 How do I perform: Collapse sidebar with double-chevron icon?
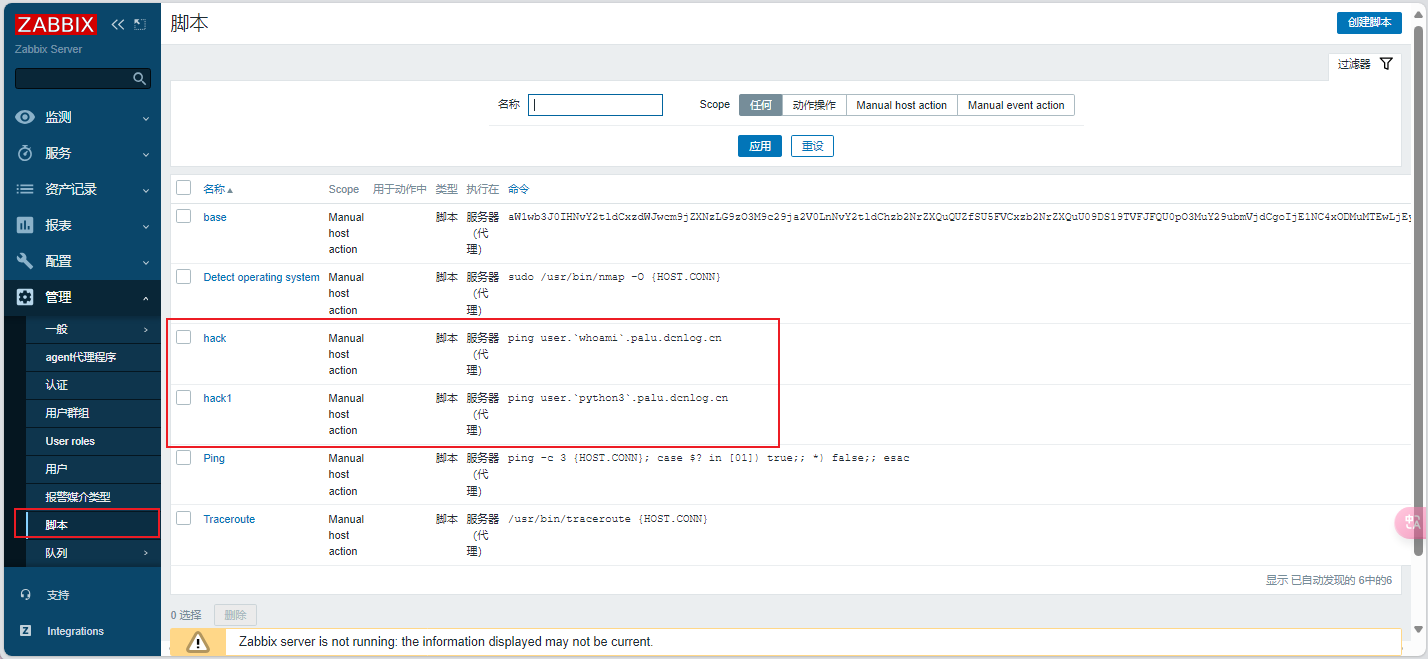[x=118, y=24]
